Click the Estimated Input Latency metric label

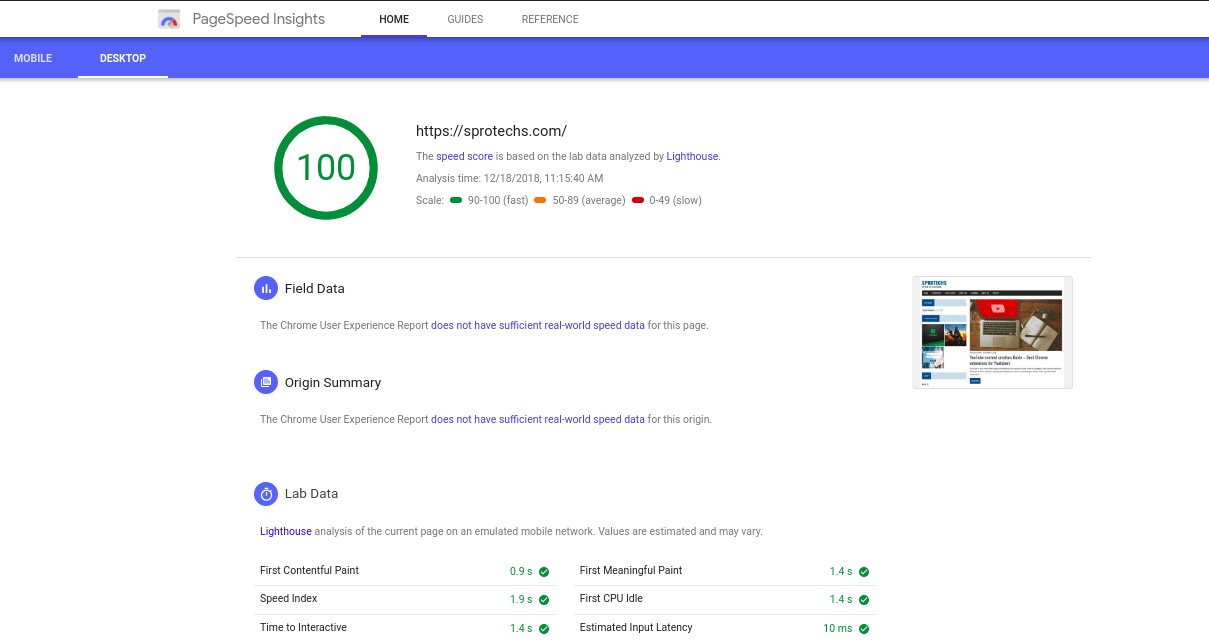coord(636,627)
